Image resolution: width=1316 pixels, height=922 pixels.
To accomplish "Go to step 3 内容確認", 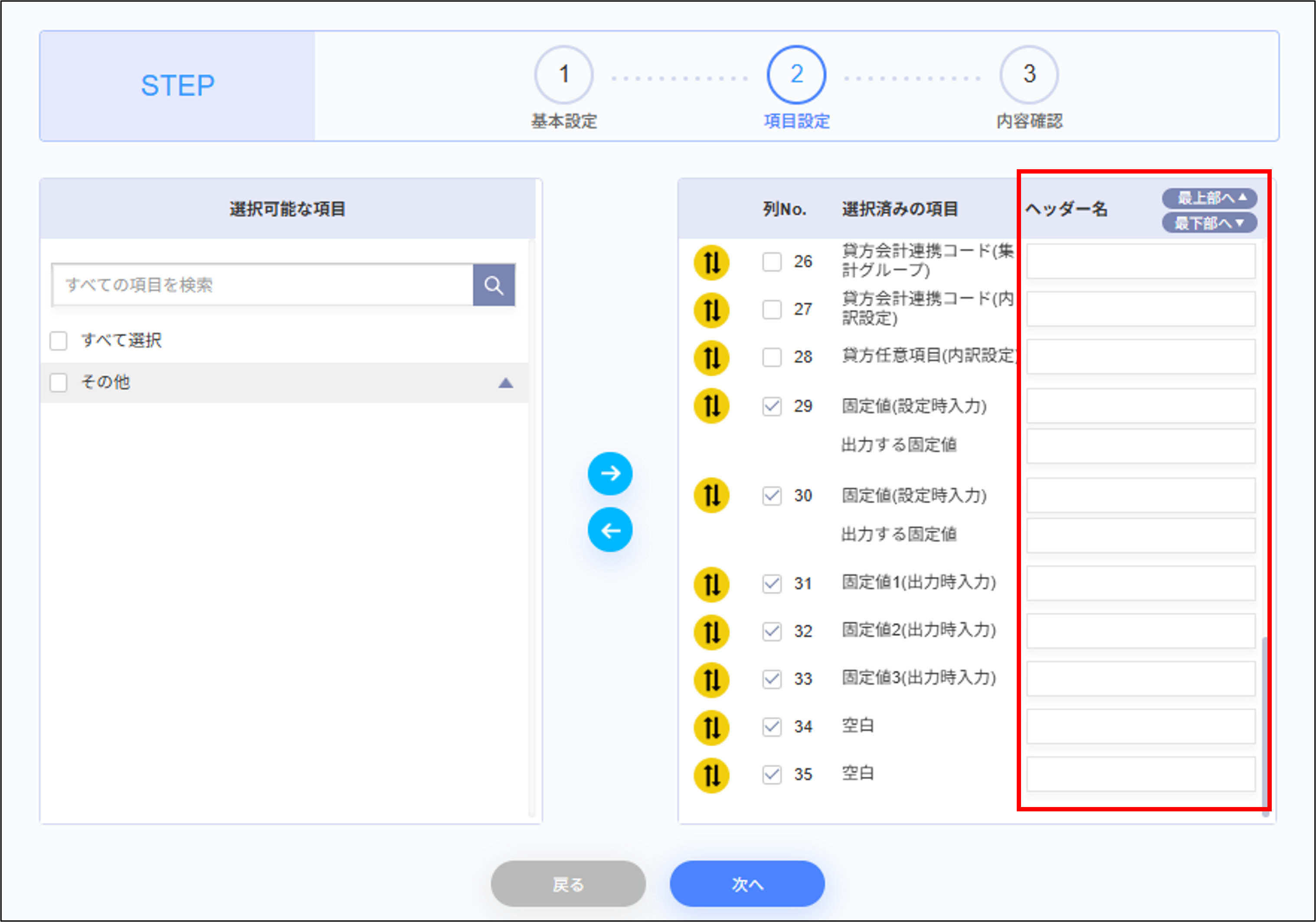I will [x=1029, y=75].
